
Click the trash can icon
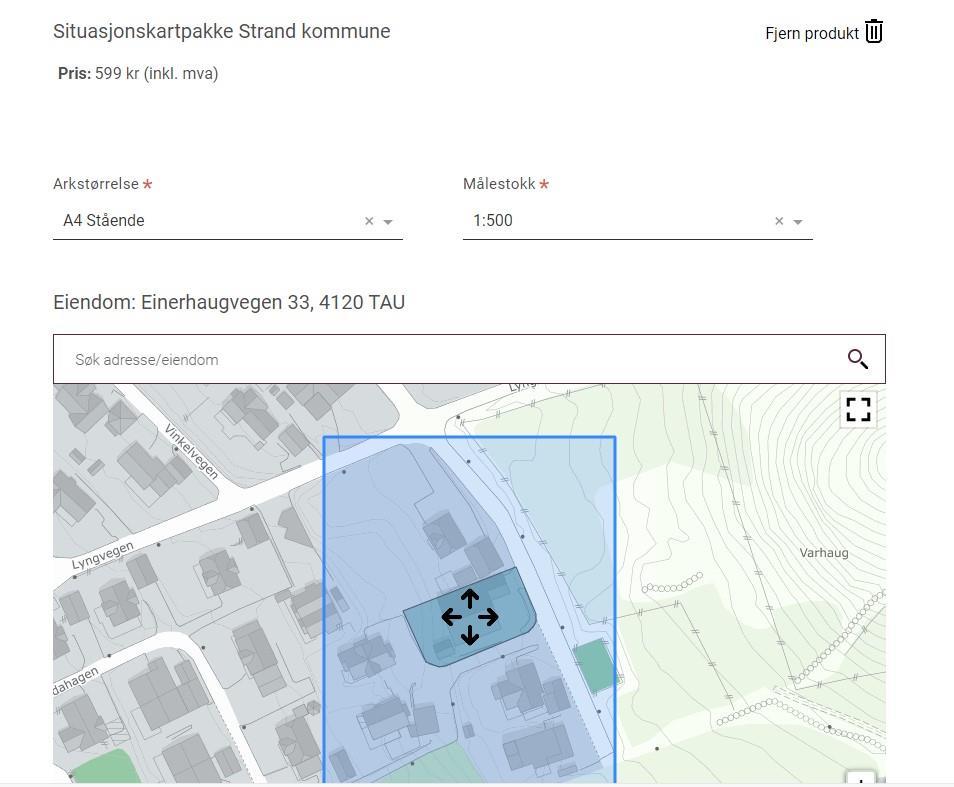(x=874, y=32)
